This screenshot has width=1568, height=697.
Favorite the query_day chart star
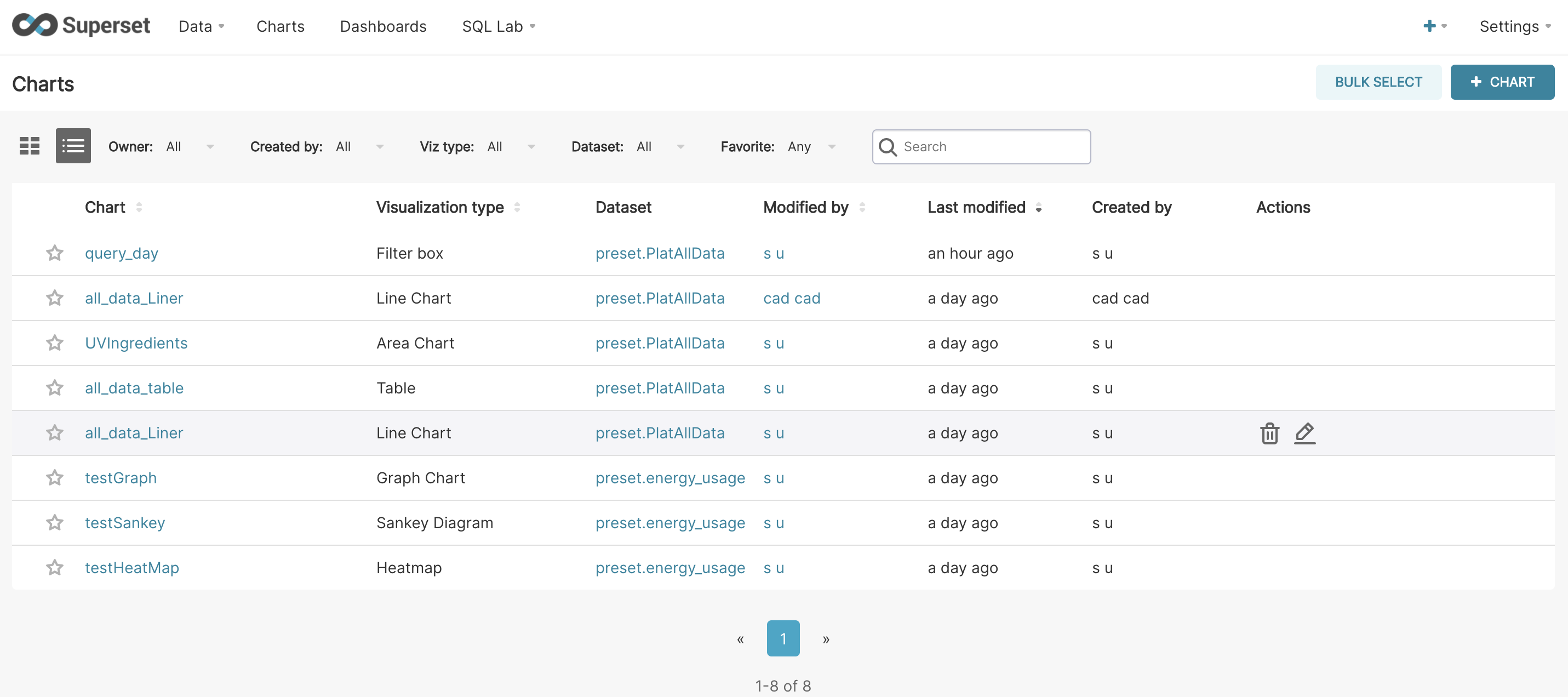[55, 253]
